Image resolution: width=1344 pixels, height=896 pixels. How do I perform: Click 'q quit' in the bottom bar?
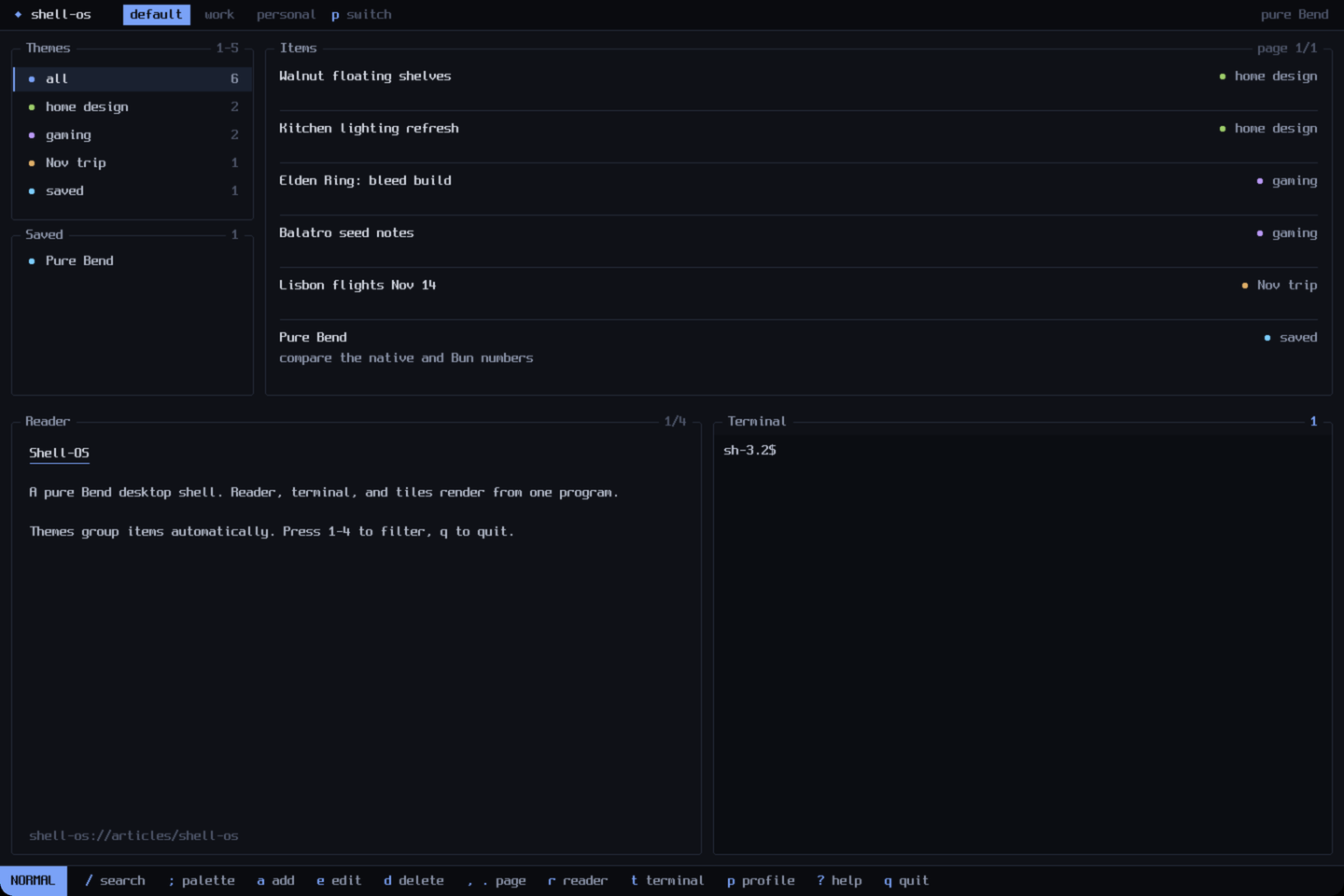click(906, 881)
